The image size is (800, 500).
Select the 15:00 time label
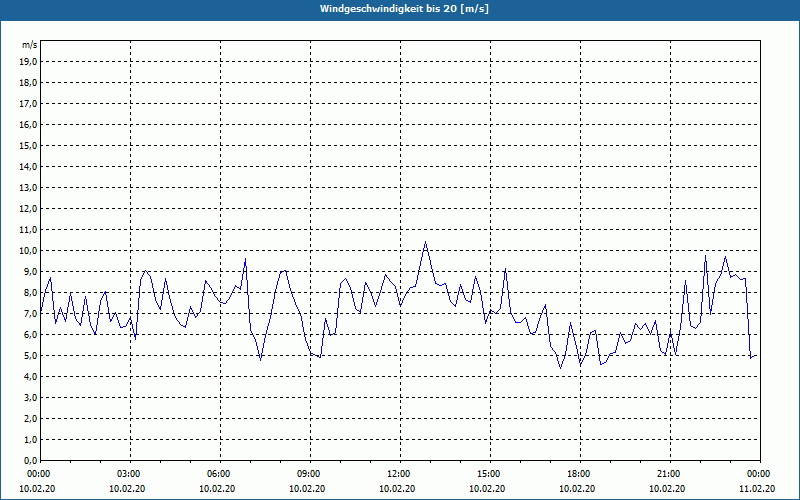(x=490, y=474)
